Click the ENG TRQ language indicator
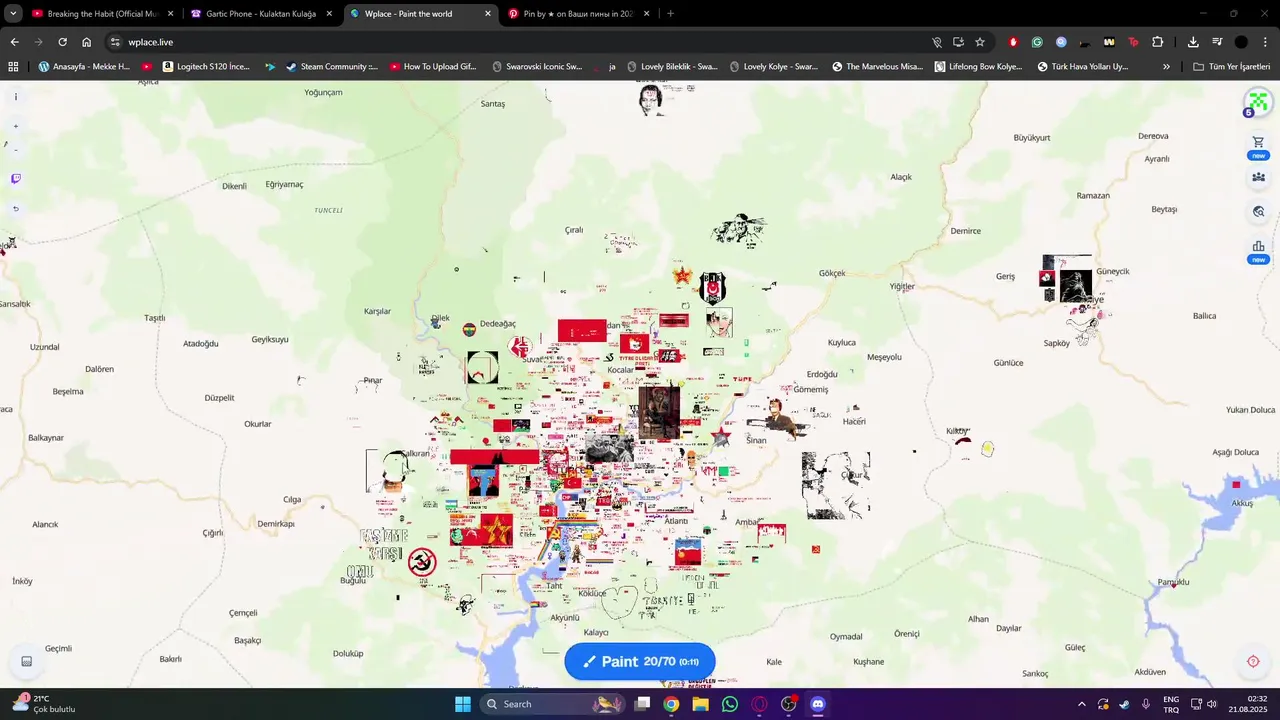Screen dimensions: 1280x720 [1171, 704]
